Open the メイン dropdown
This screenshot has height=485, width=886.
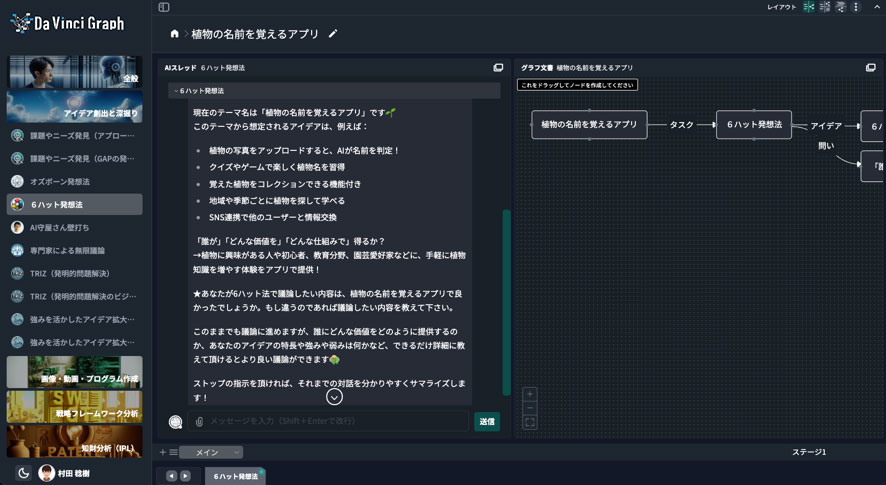(x=211, y=452)
